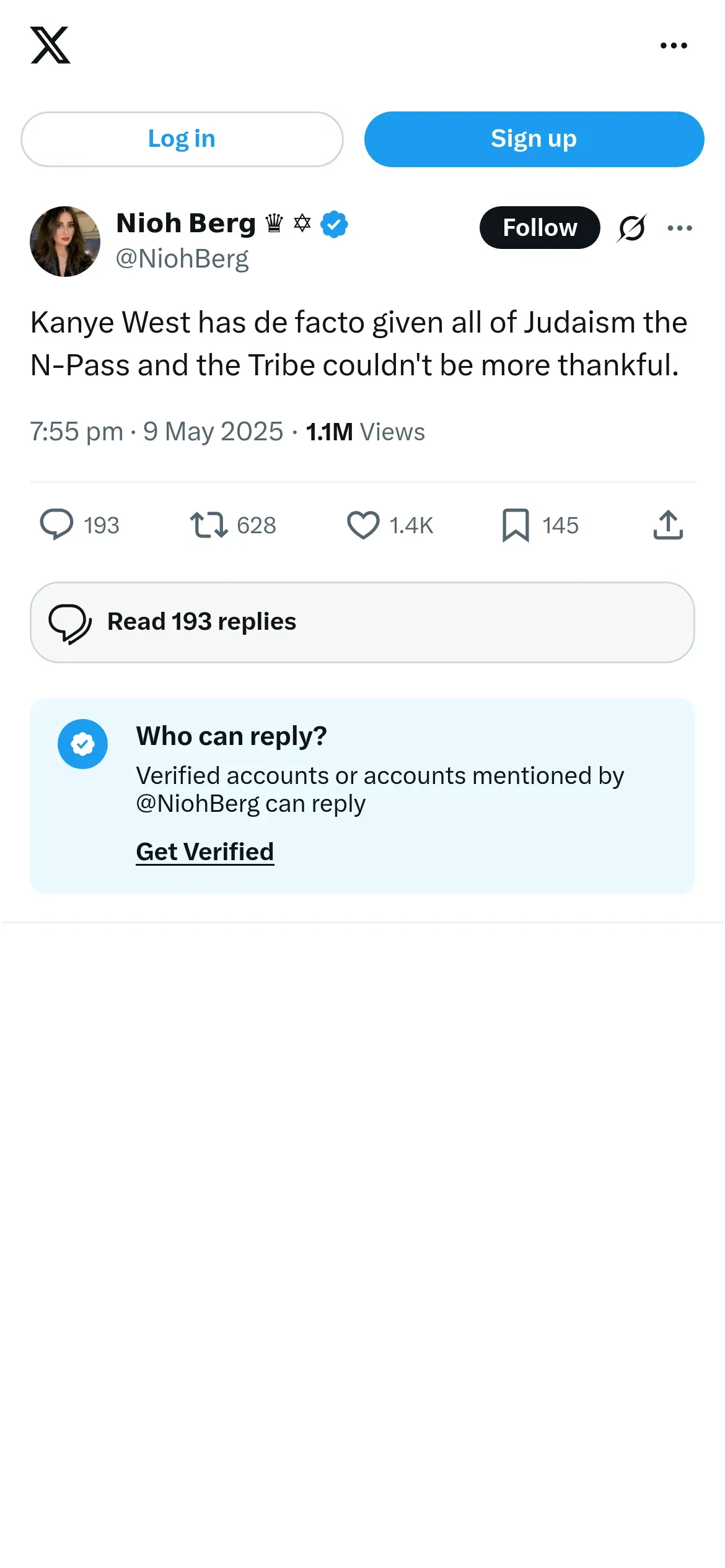Click the blue verified badge beside name
Image resolution: width=725 pixels, height=1568 pixels.
click(334, 224)
